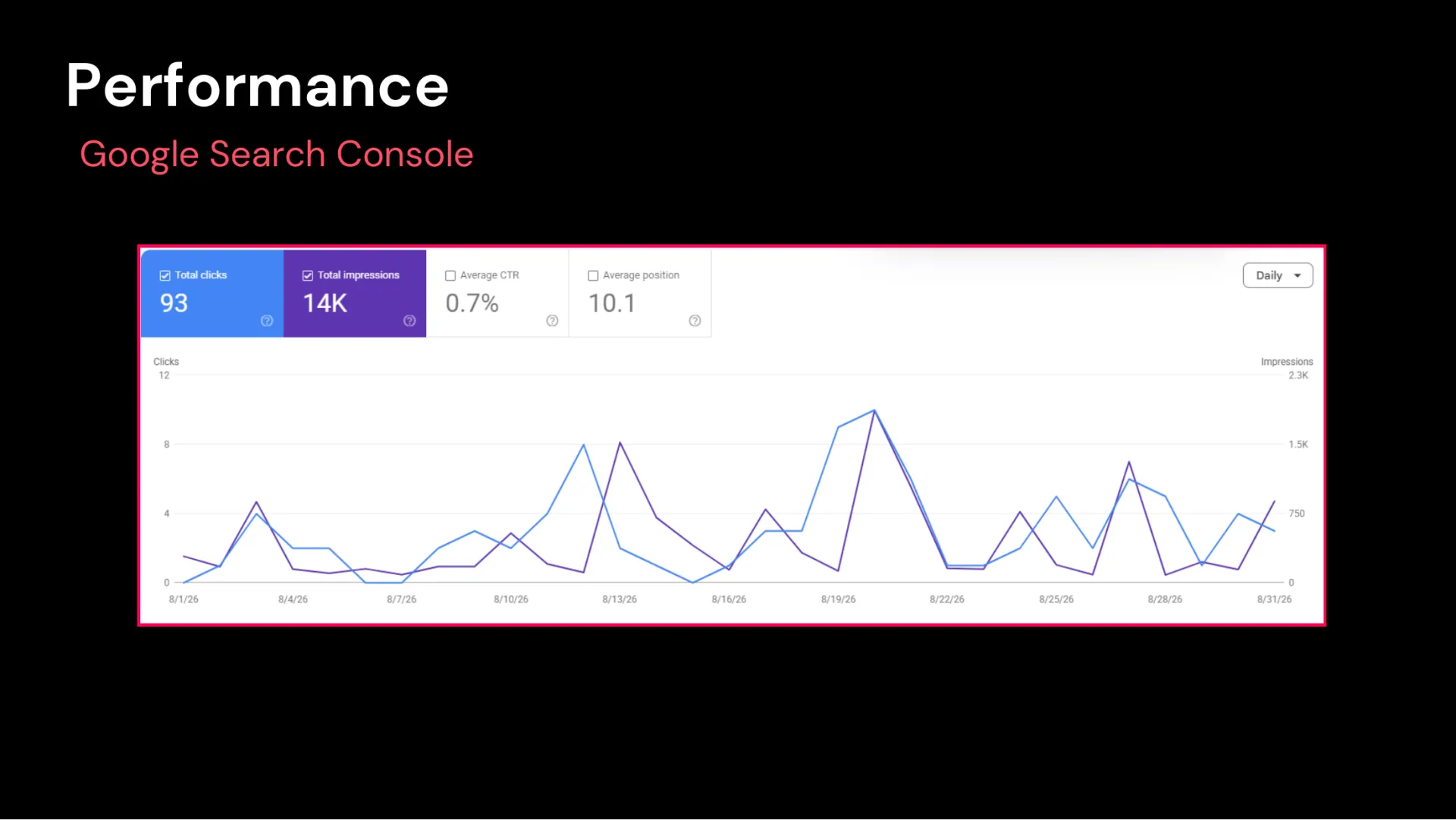Click the 8/25/26 date axis label
Viewport: 1456px width, 820px height.
pos(1056,599)
